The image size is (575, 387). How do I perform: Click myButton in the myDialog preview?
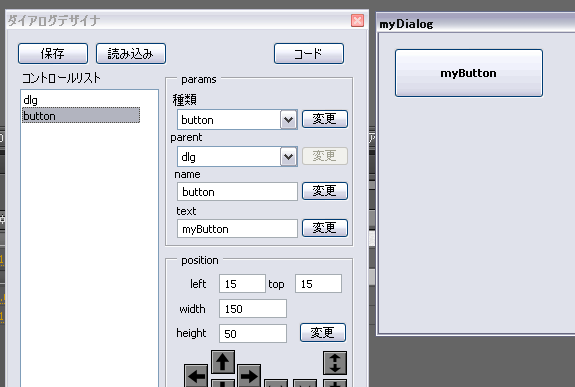469,73
